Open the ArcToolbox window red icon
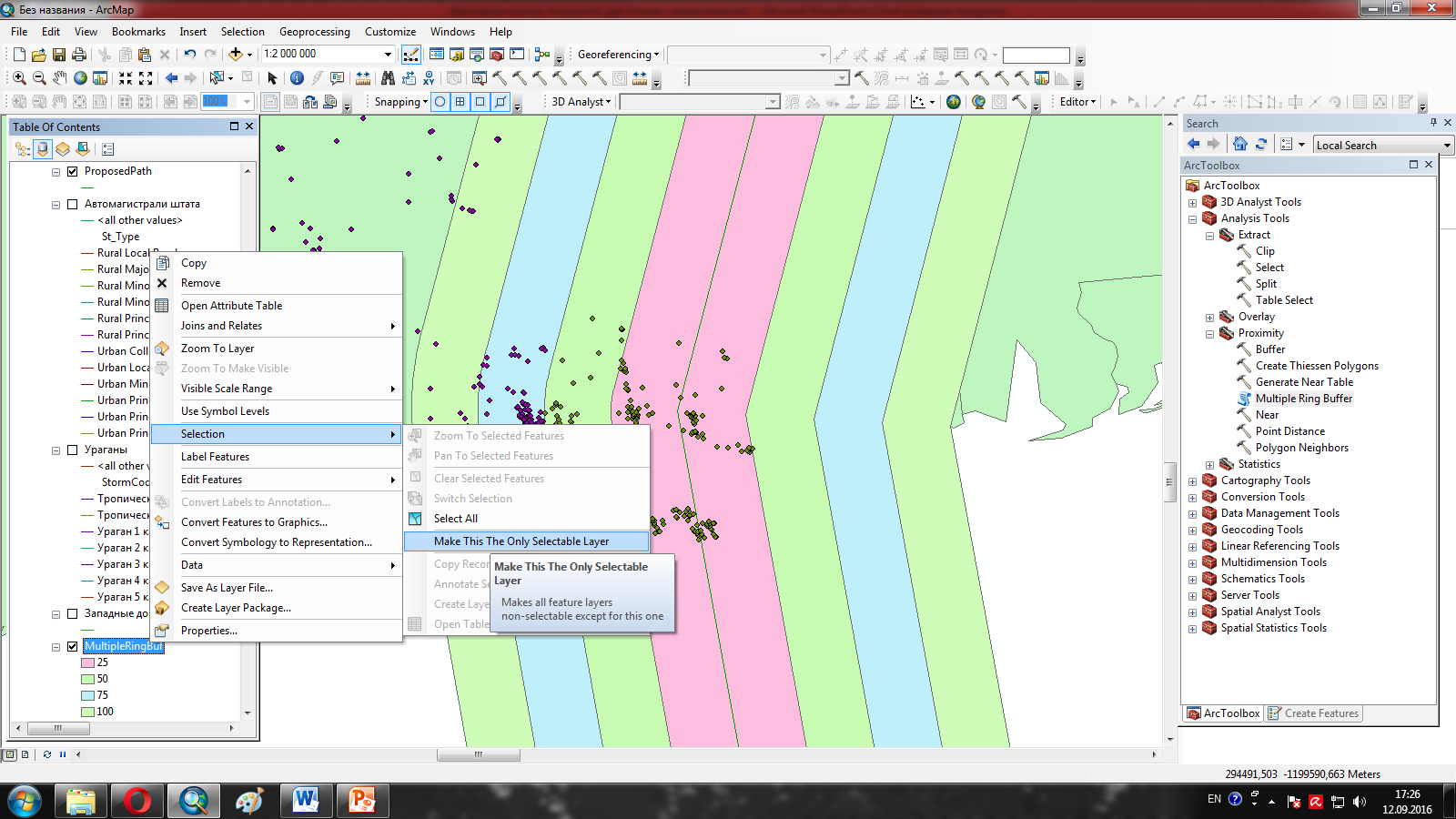 497,55
